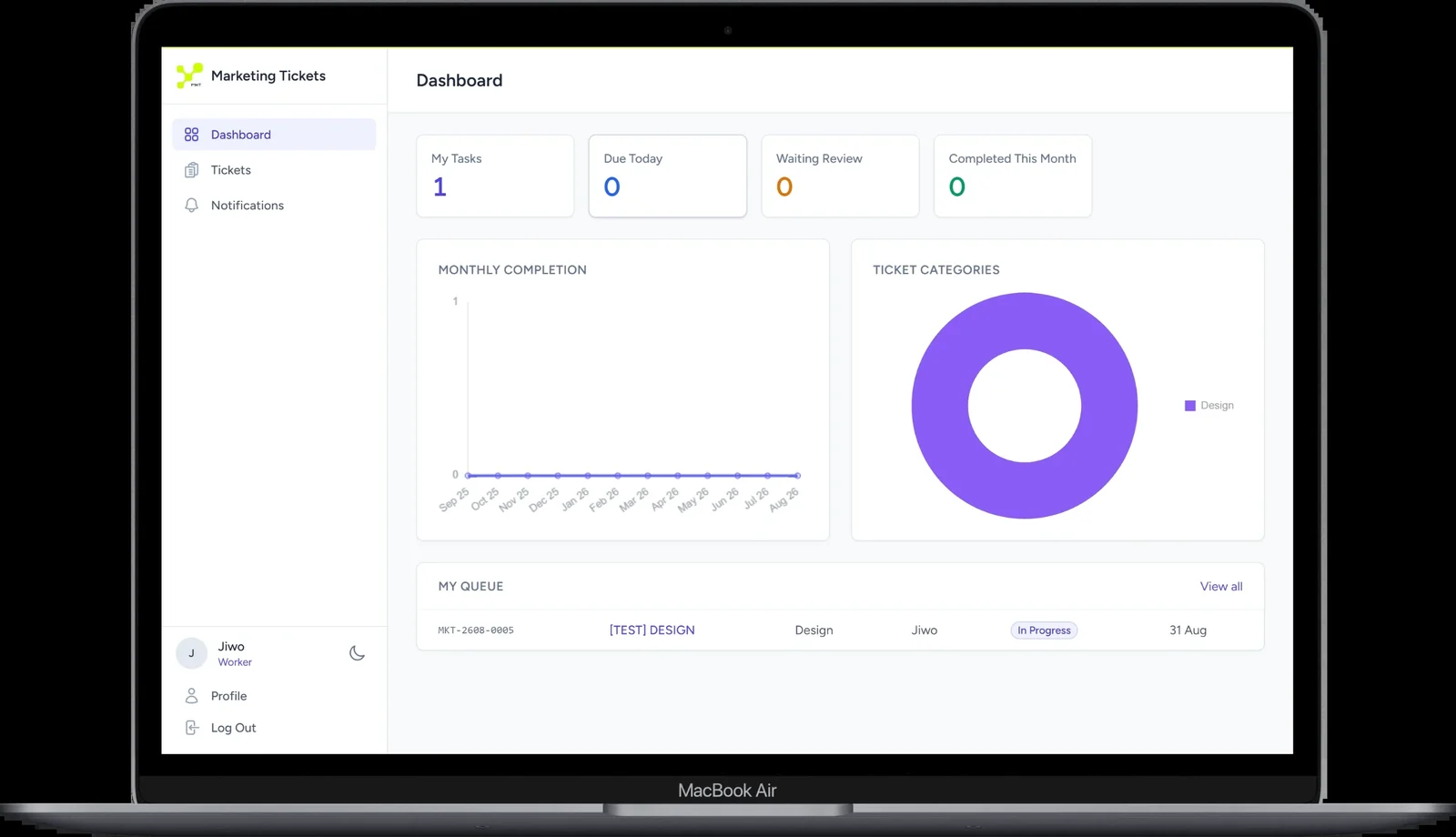1456x837 pixels.
Task: Click the 31 Aug due date
Action: [1188, 630]
